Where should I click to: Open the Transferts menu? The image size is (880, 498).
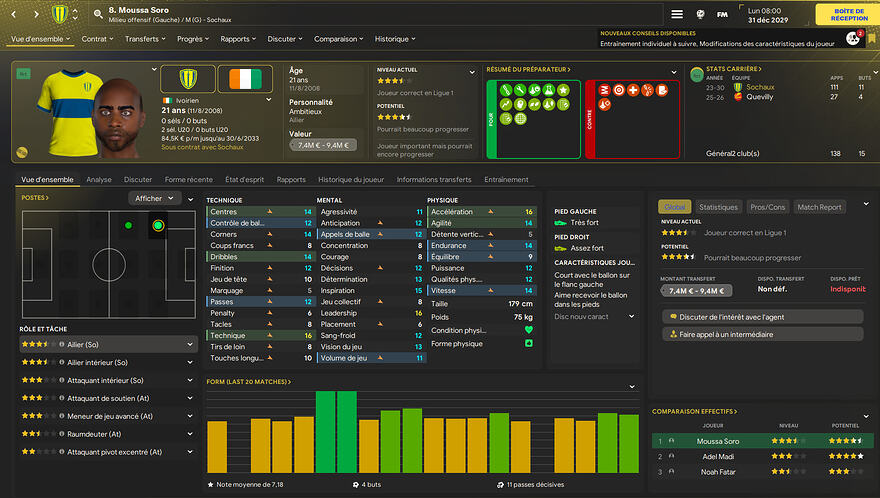[x=147, y=39]
